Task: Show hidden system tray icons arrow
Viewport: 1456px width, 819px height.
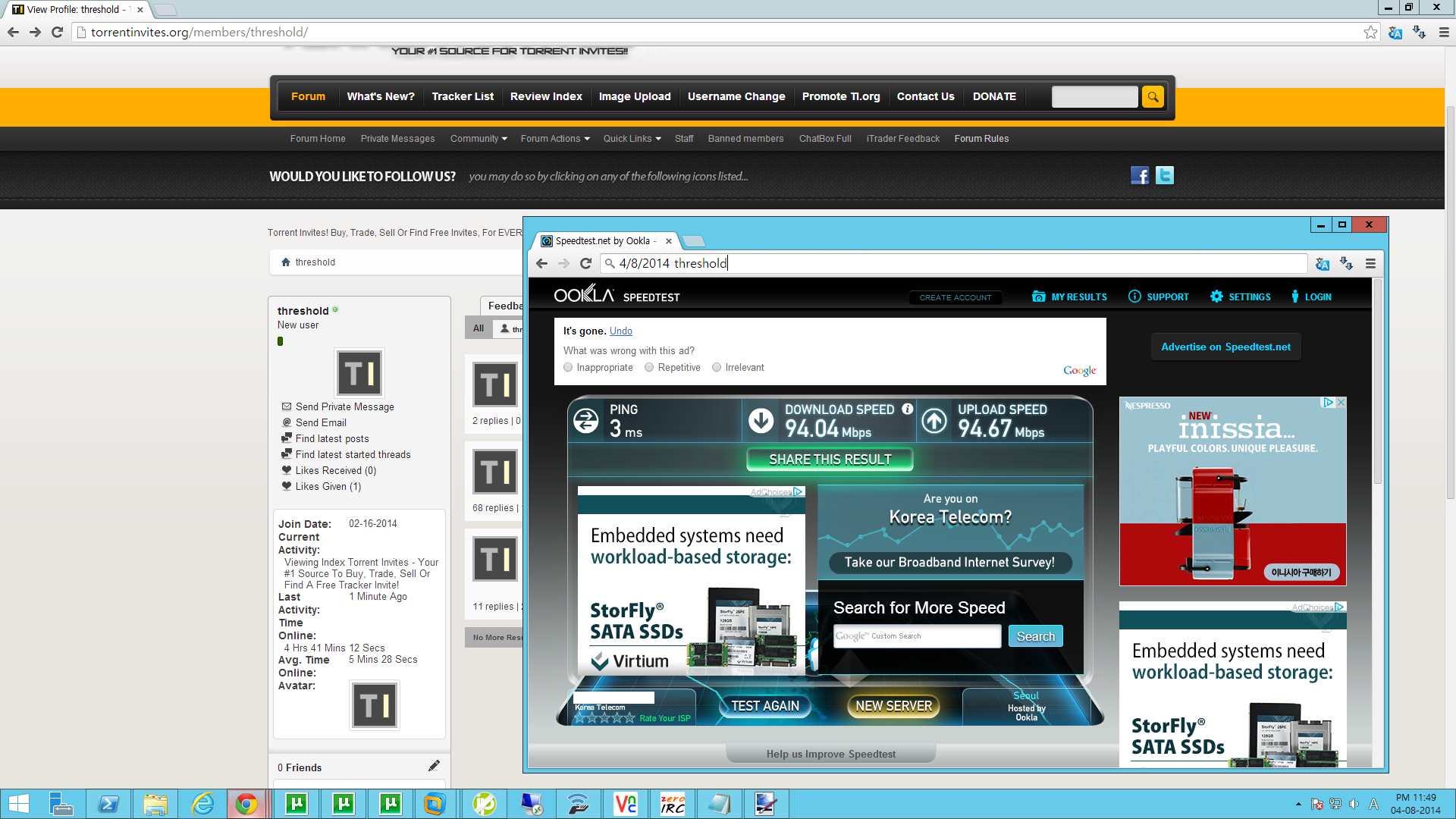Action: click(1298, 804)
